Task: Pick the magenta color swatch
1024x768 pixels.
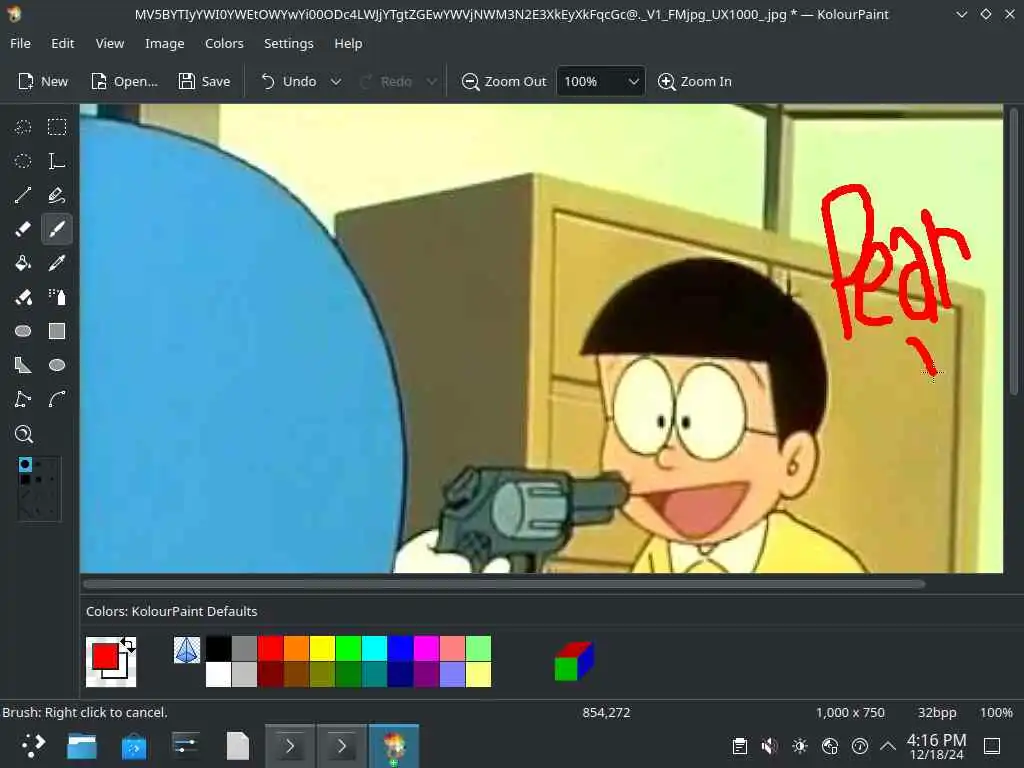Action: pyautogui.click(x=426, y=649)
